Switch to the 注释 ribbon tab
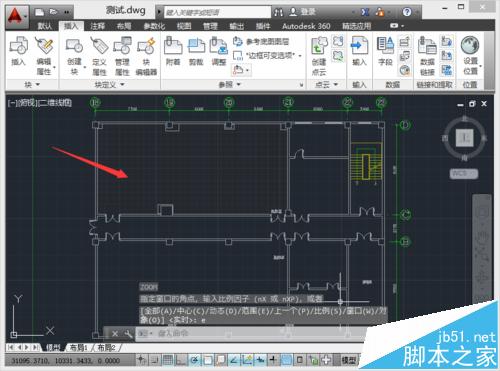 click(98, 26)
